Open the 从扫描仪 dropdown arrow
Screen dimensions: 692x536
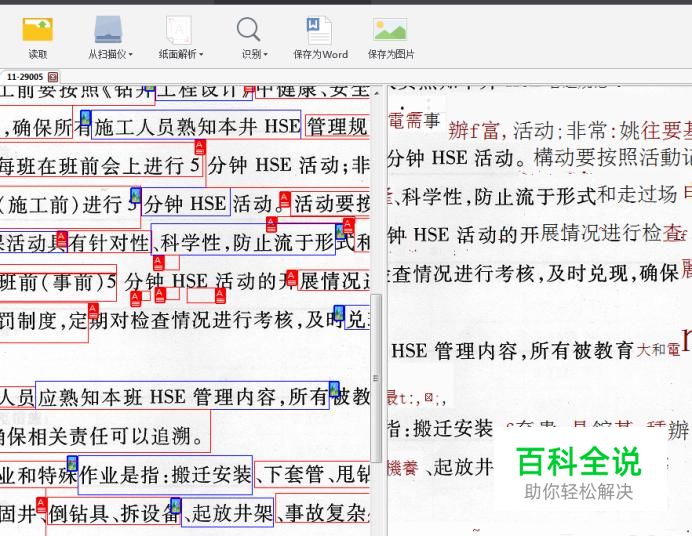[131, 55]
